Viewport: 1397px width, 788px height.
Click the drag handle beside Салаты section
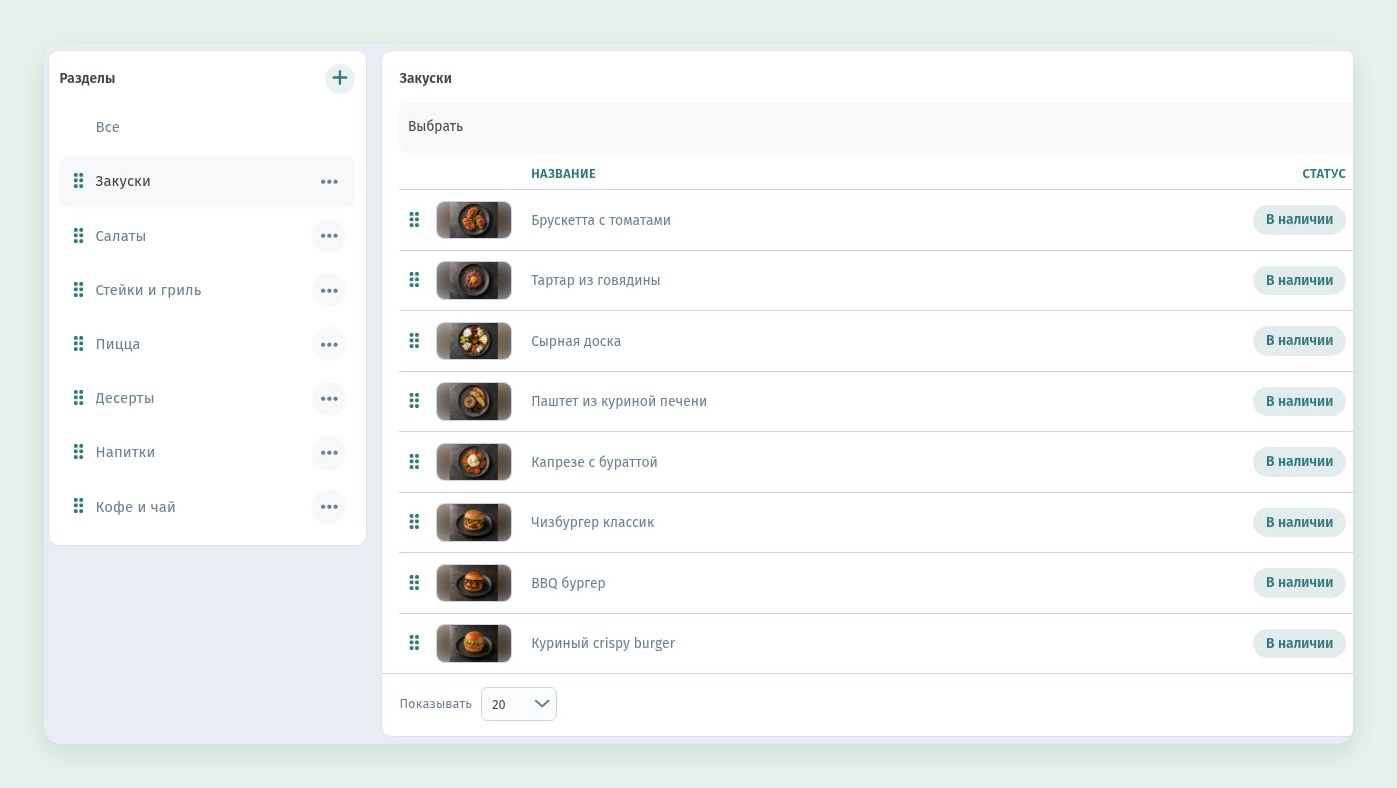coord(78,236)
